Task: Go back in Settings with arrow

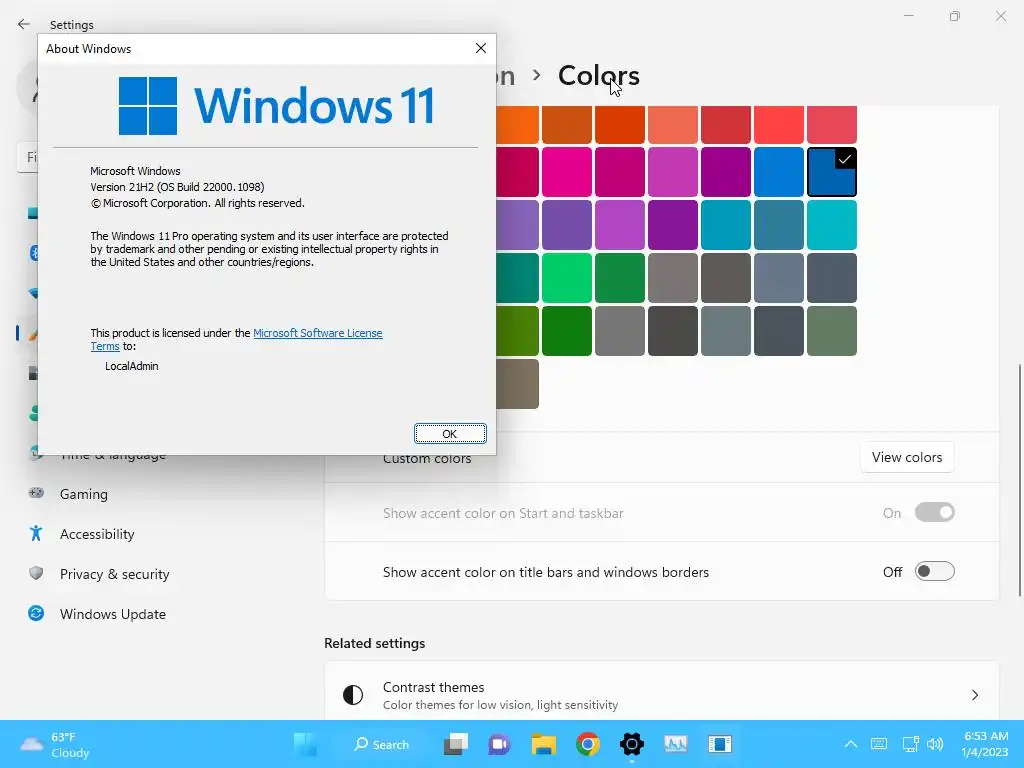Action: click(x=24, y=24)
